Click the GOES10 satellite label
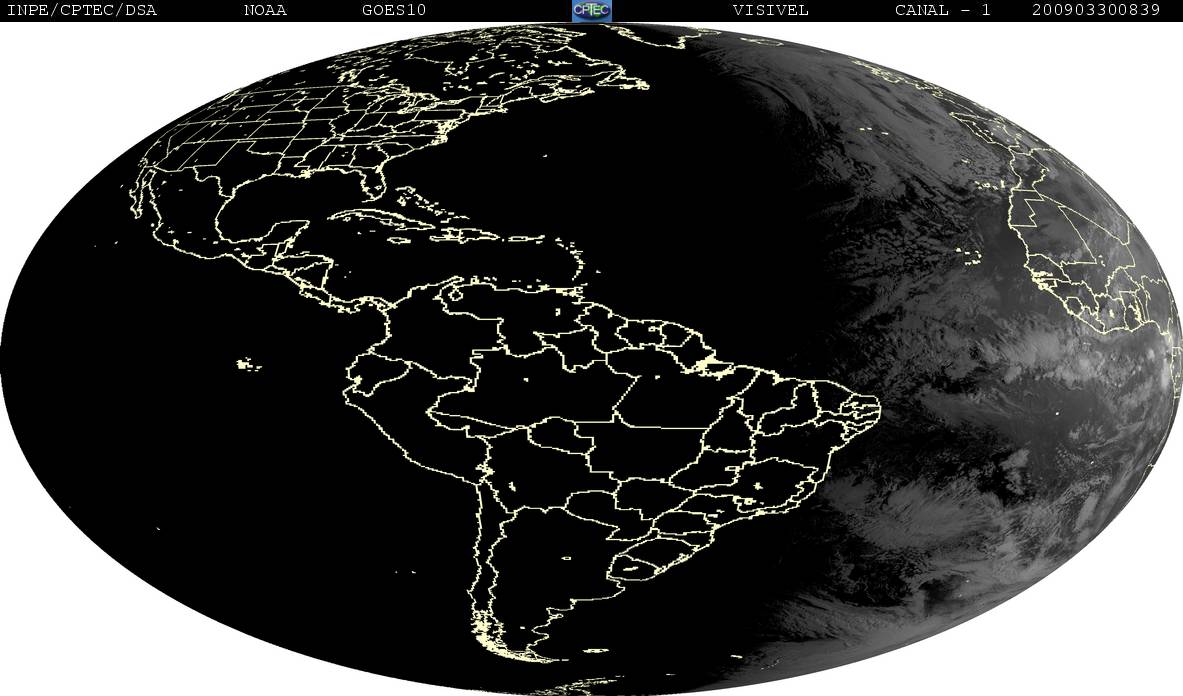The width and height of the screenshot is (1183, 696). [x=394, y=11]
